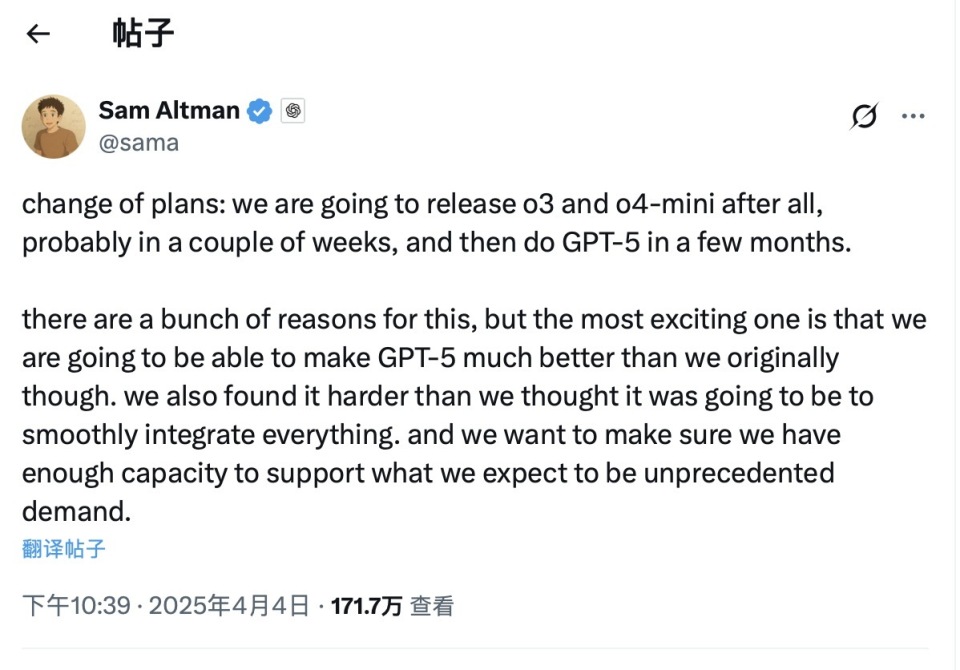The width and height of the screenshot is (960, 670).
Task: Open the three-dot more options menu
Action: pyautogui.click(x=913, y=116)
